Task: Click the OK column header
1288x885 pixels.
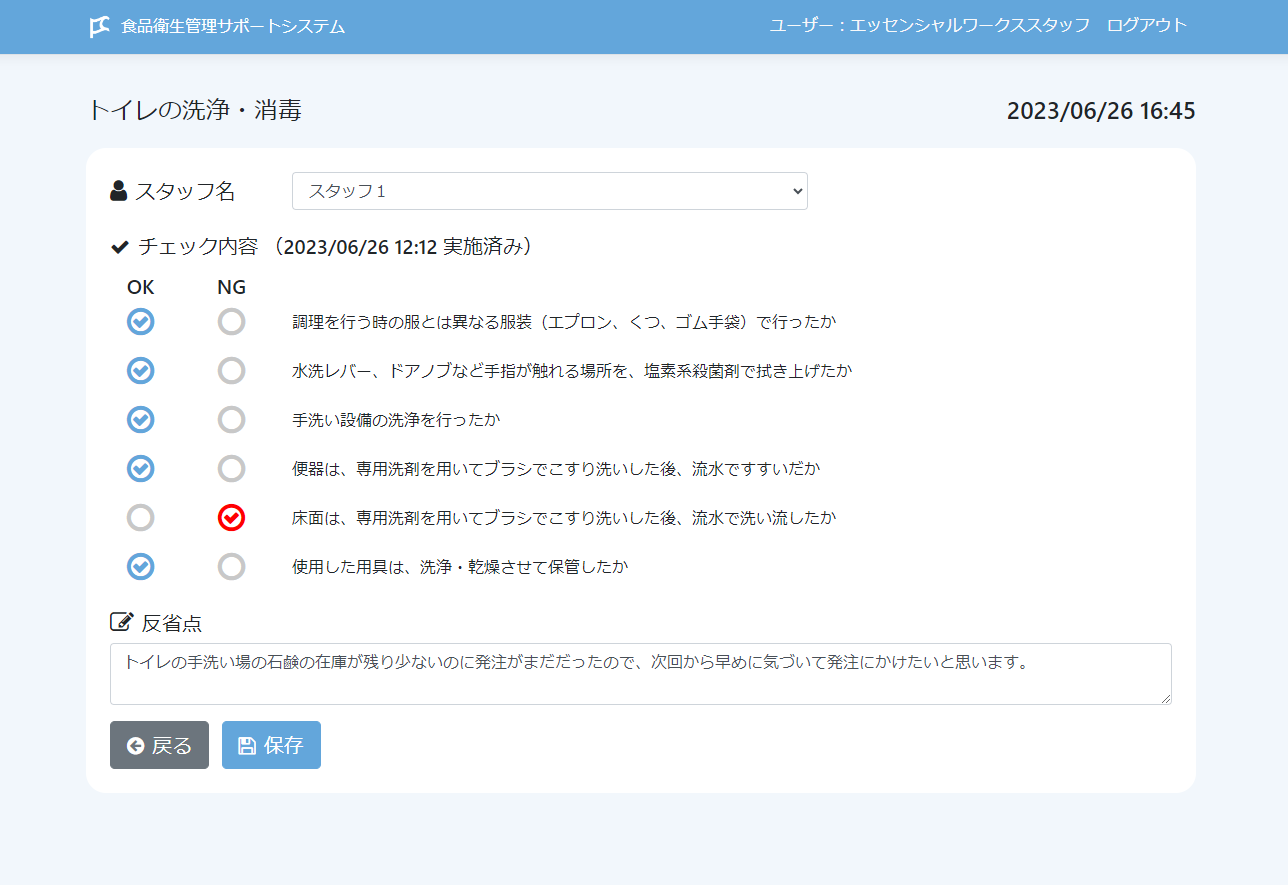Action: pyautogui.click(x=141, y=288)
